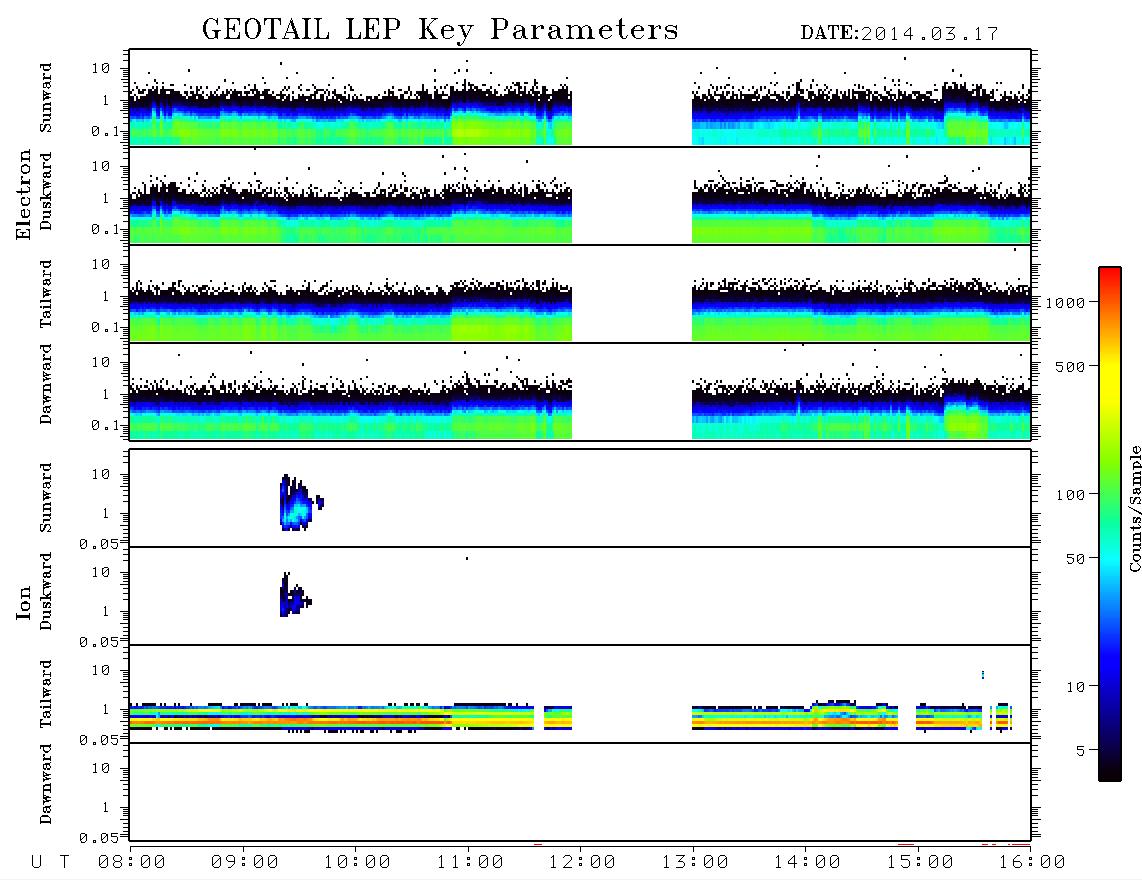
Task: Click the 14:00 time axis label
Action: pyautogui.click(x=807, y=863)
